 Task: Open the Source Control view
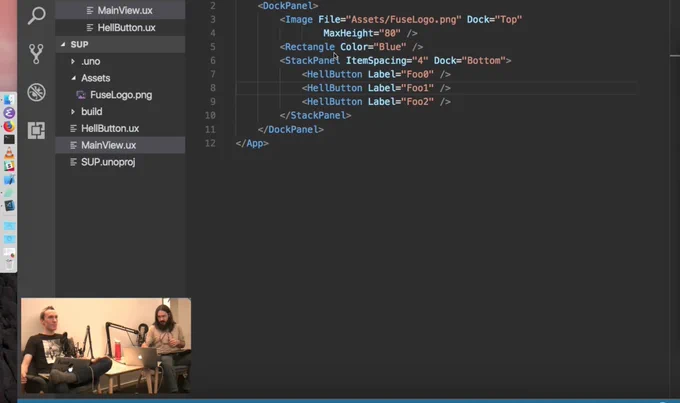[36, 54]
